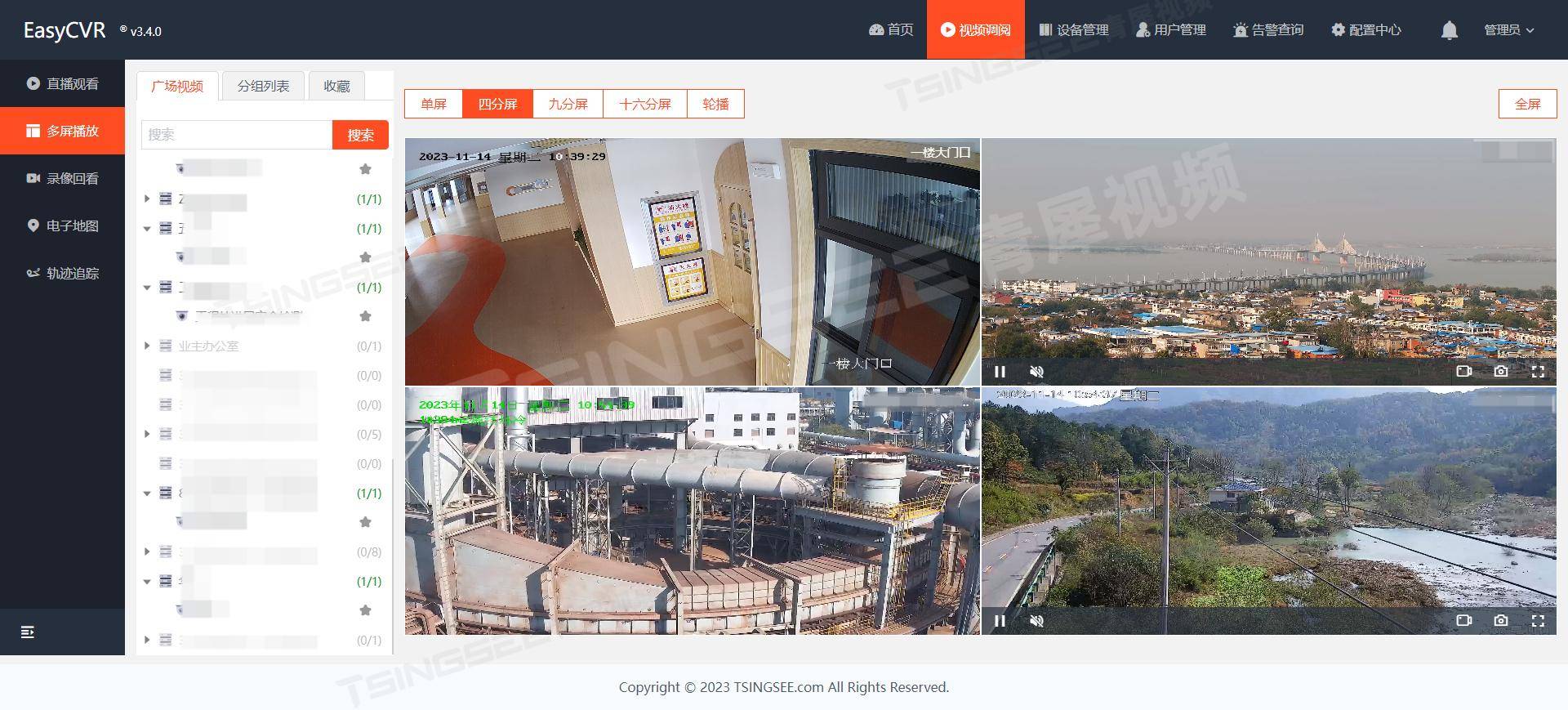This screenshot has width=1568, height=710.
Task: Pause the bridge cityscape video
Action: (1000, 372)
